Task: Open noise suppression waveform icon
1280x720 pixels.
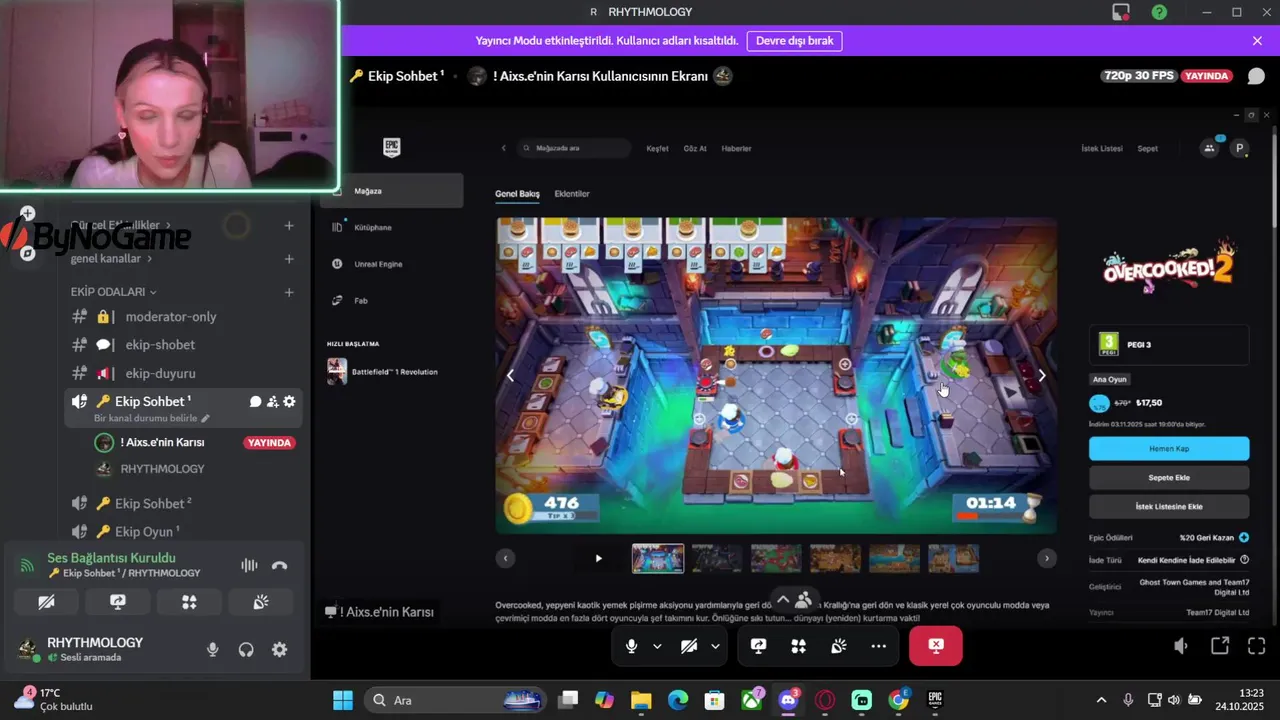Action: point(249,565)
